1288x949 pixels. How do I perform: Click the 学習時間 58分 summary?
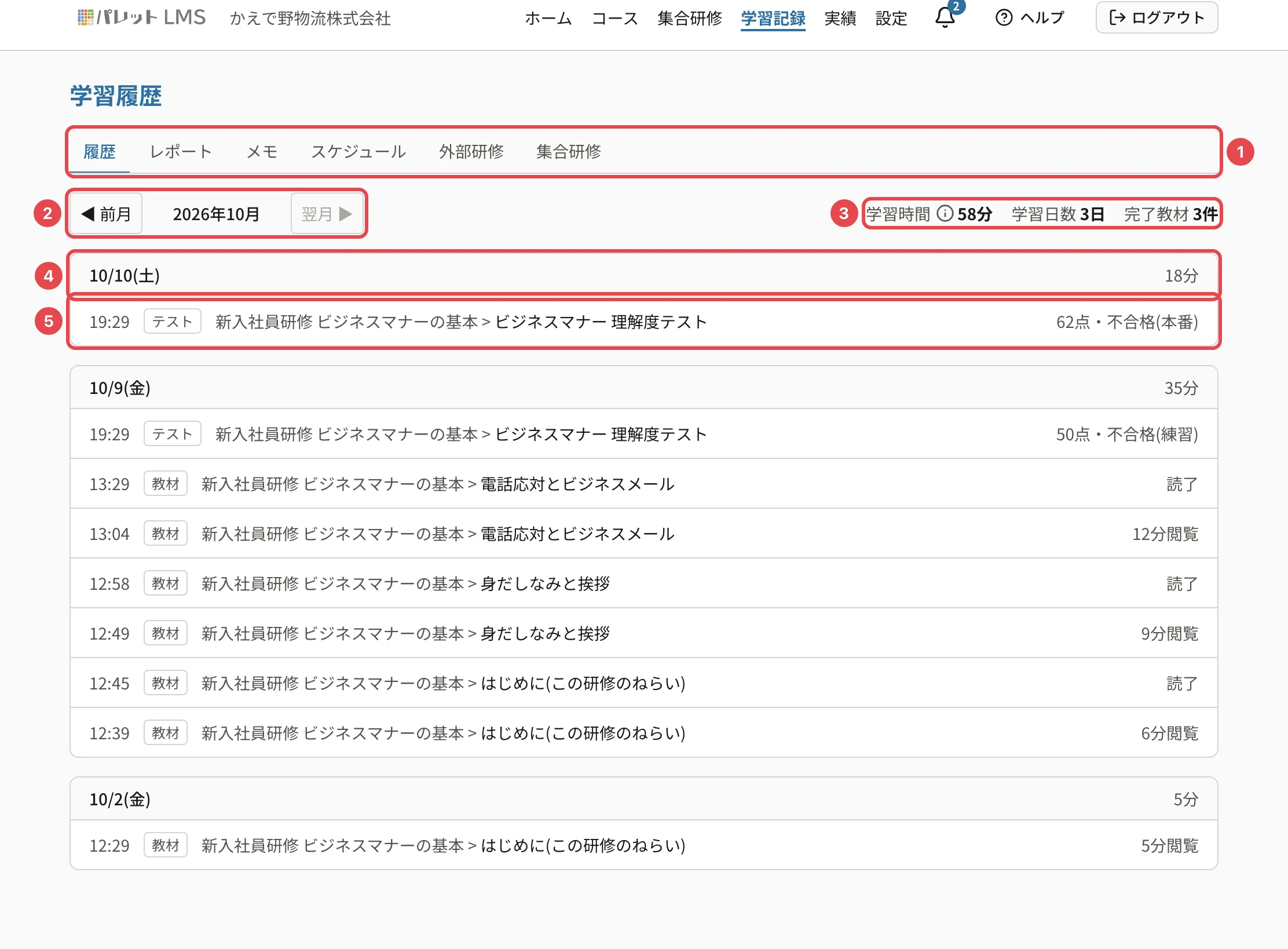click(929, 214)
